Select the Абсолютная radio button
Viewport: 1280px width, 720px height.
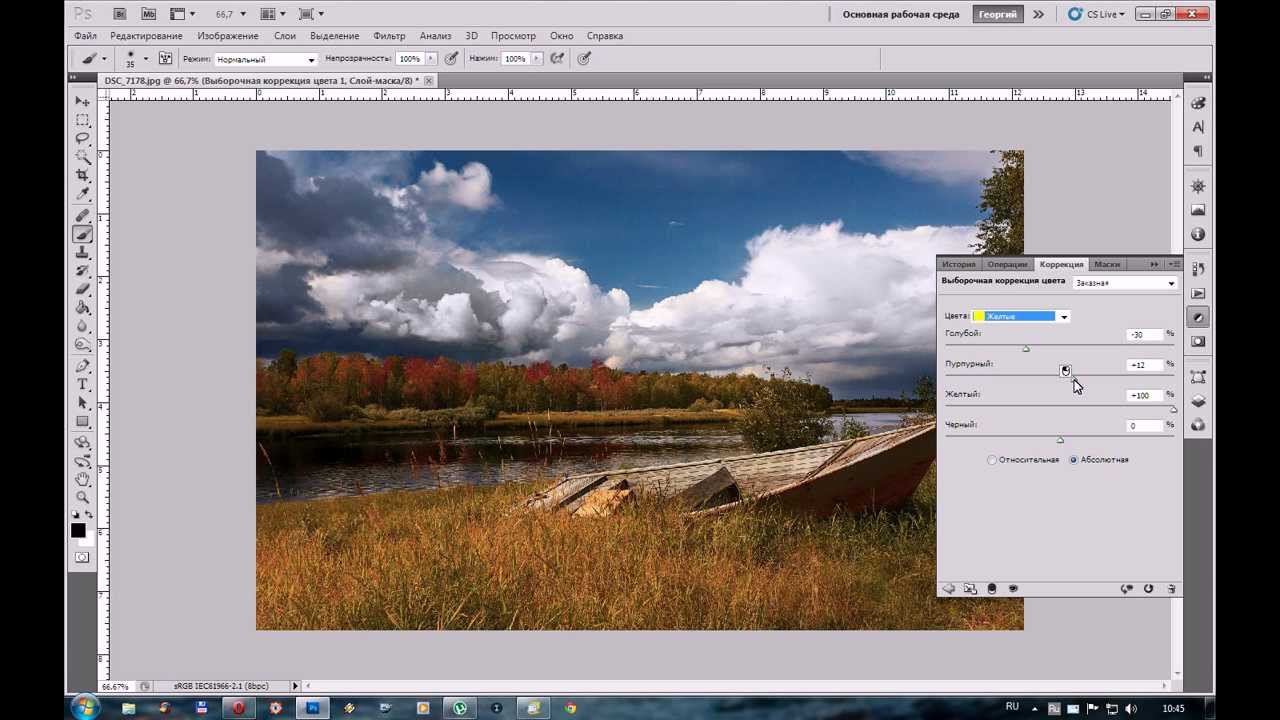tap(1074, 460)
